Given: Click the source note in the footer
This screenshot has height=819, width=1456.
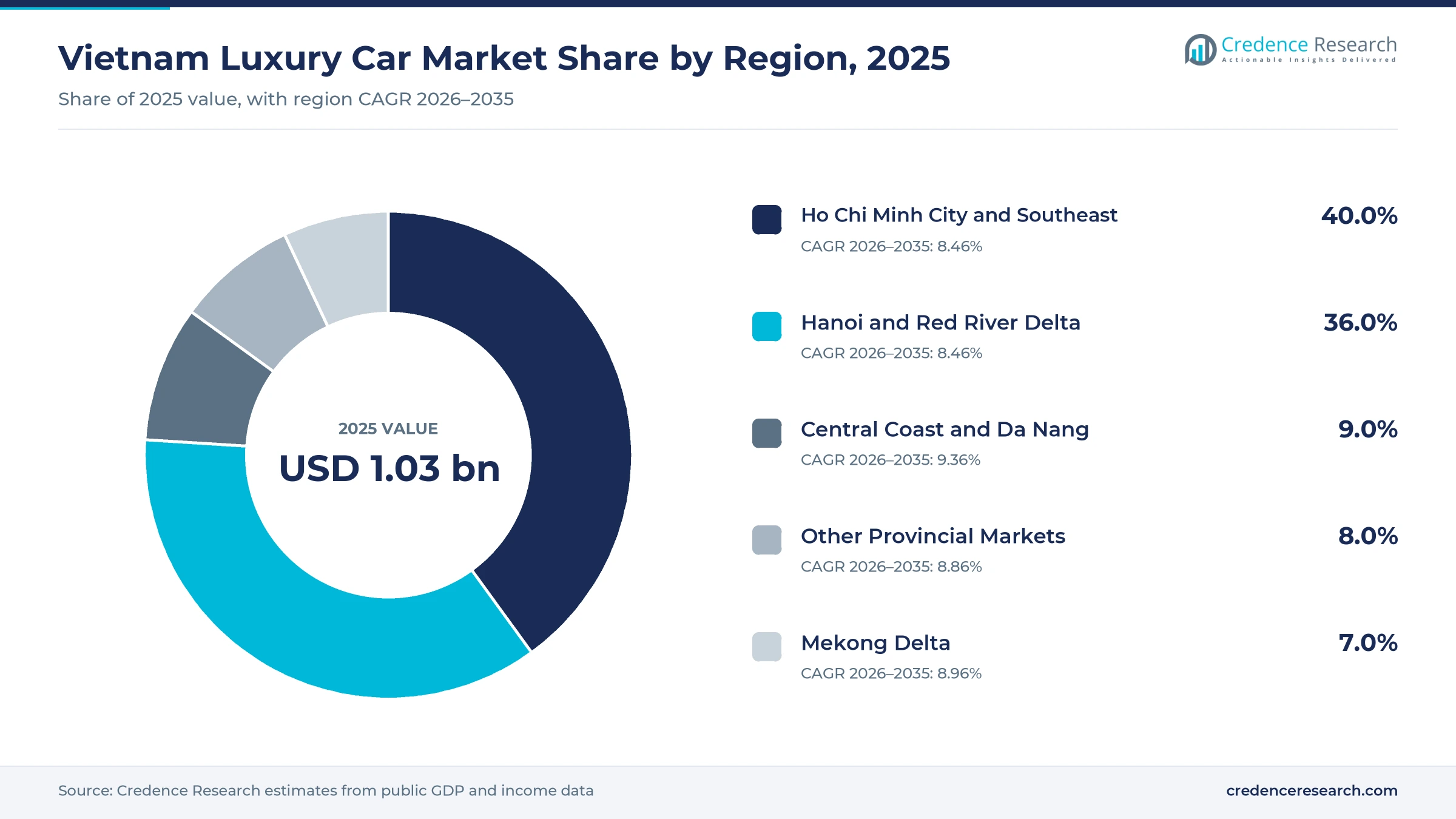Looking at the screenshot, I should pyautogui.click(x=326, y=790).
